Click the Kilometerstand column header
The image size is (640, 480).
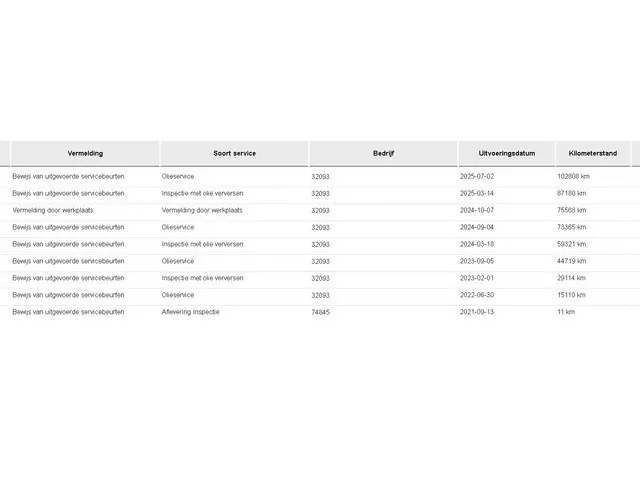[x=592, y=153]
